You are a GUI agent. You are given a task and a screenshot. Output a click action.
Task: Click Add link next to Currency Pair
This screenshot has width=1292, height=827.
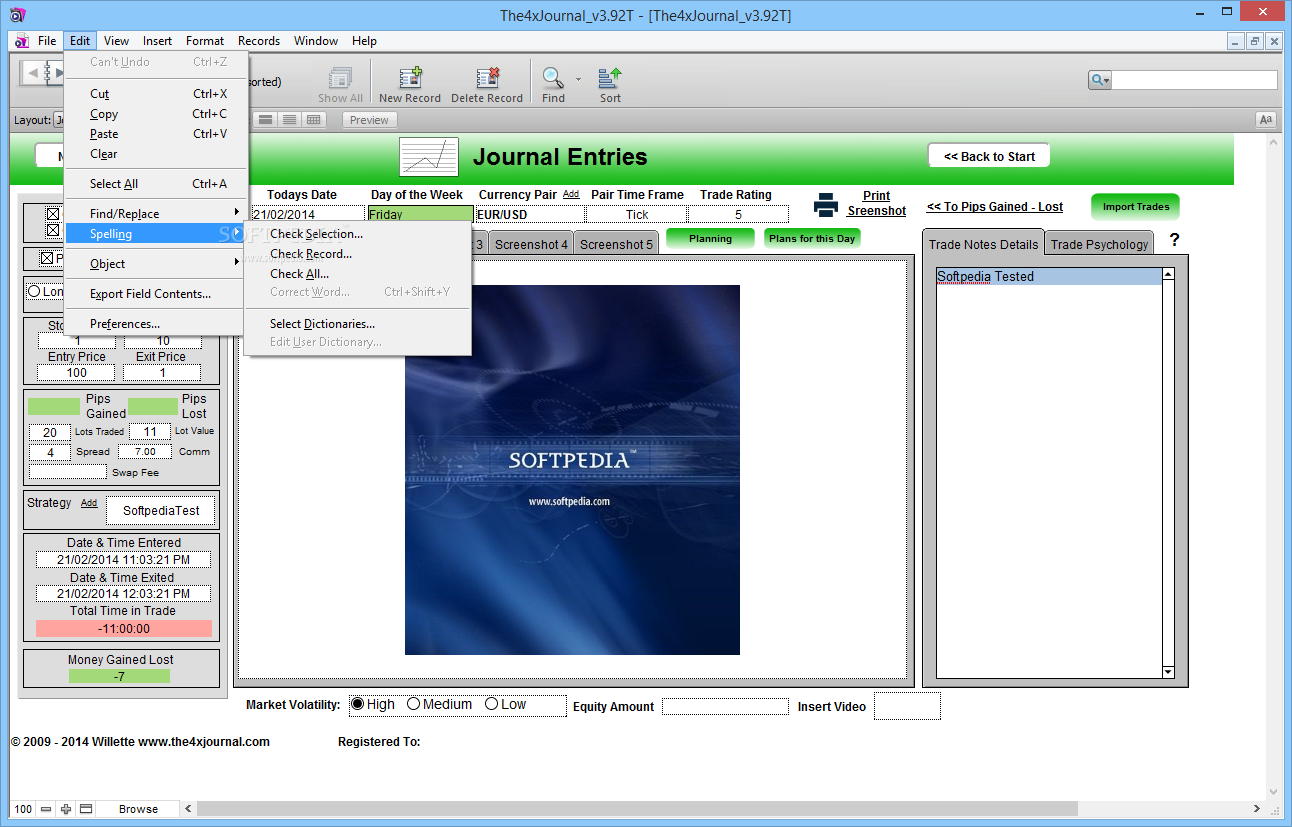[x=570, y=194]
